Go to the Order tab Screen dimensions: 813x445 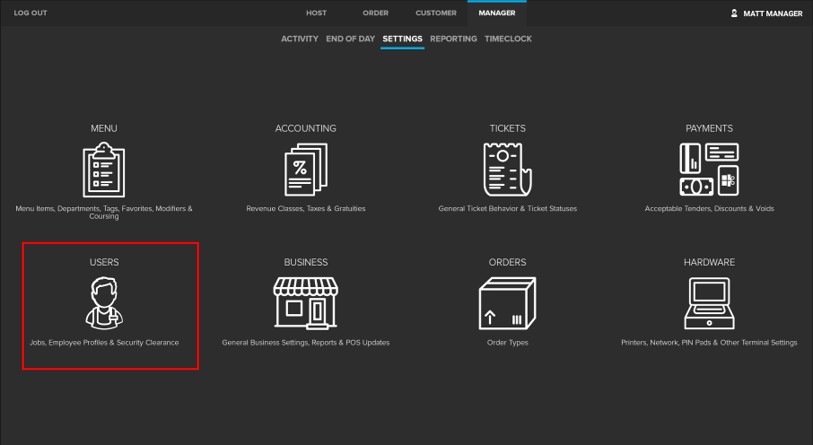(x=375, y=13)
